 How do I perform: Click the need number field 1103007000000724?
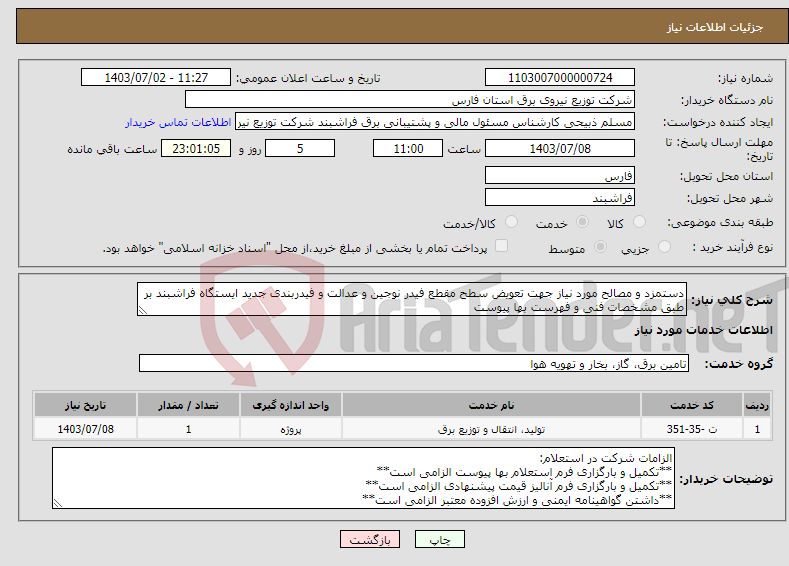click(560, 77)
